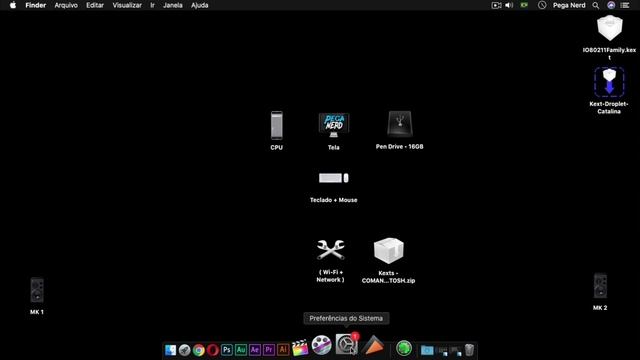Viewport: 640px width, 360px height.
Task: Launch After Effects (Ae) from the Dock
Action: tap(255, 350)
